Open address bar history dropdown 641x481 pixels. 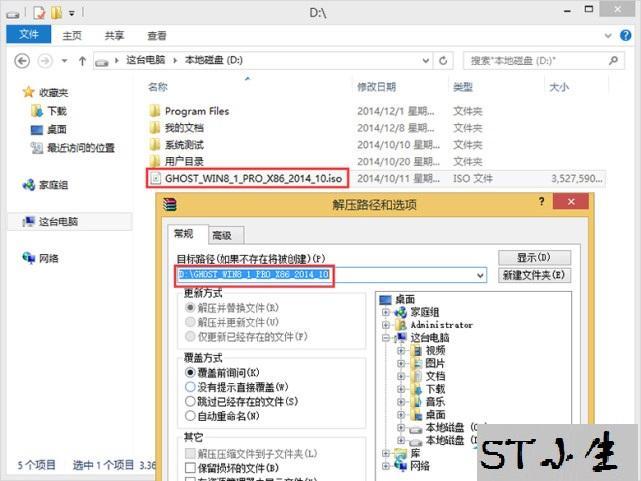click(x=425, y=61)
